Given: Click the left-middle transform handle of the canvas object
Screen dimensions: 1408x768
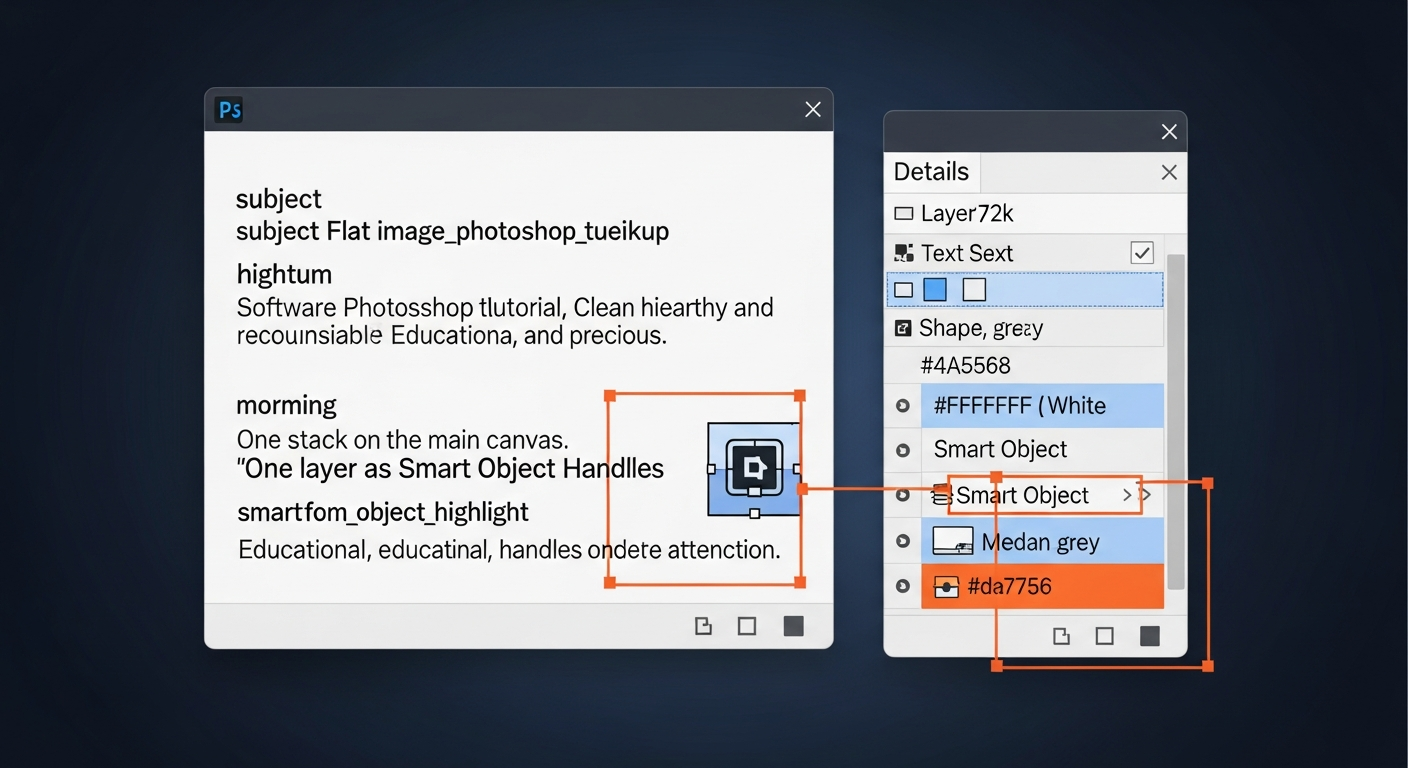Looking at the screenshot, I should coord(712,469).
